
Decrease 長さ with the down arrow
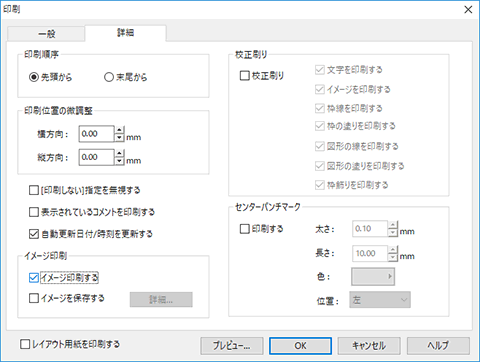[x=393, y=257]
